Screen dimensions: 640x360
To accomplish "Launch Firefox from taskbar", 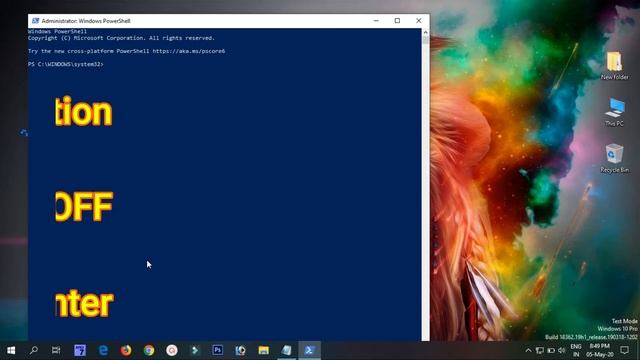I will pos(126,350).
